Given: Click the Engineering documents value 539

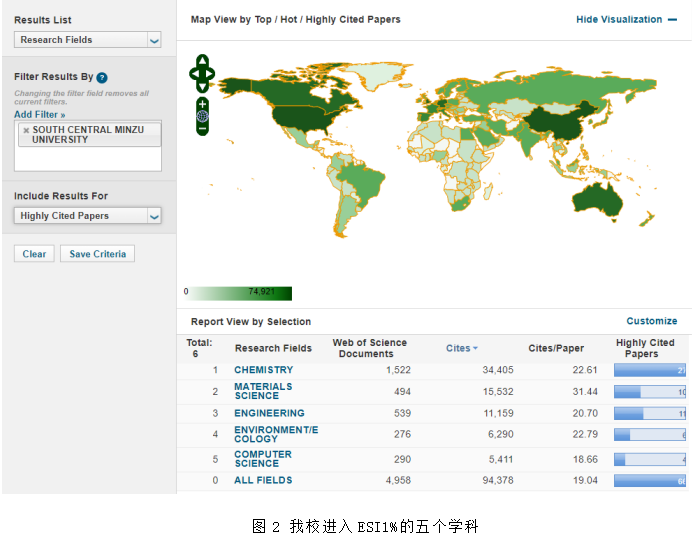Looking at the screenshot, I should pos(402,413).
